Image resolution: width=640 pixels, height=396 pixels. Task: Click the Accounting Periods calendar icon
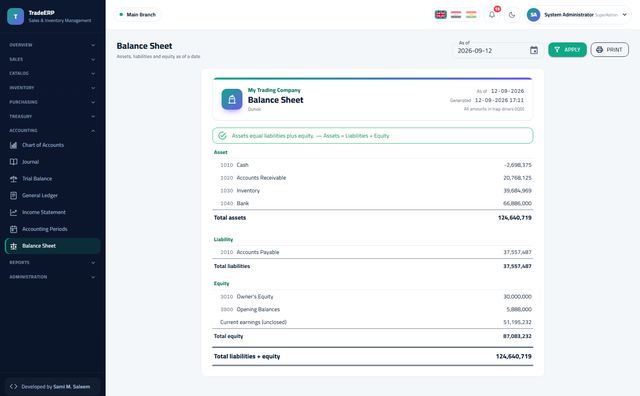[x=13, y=229]
